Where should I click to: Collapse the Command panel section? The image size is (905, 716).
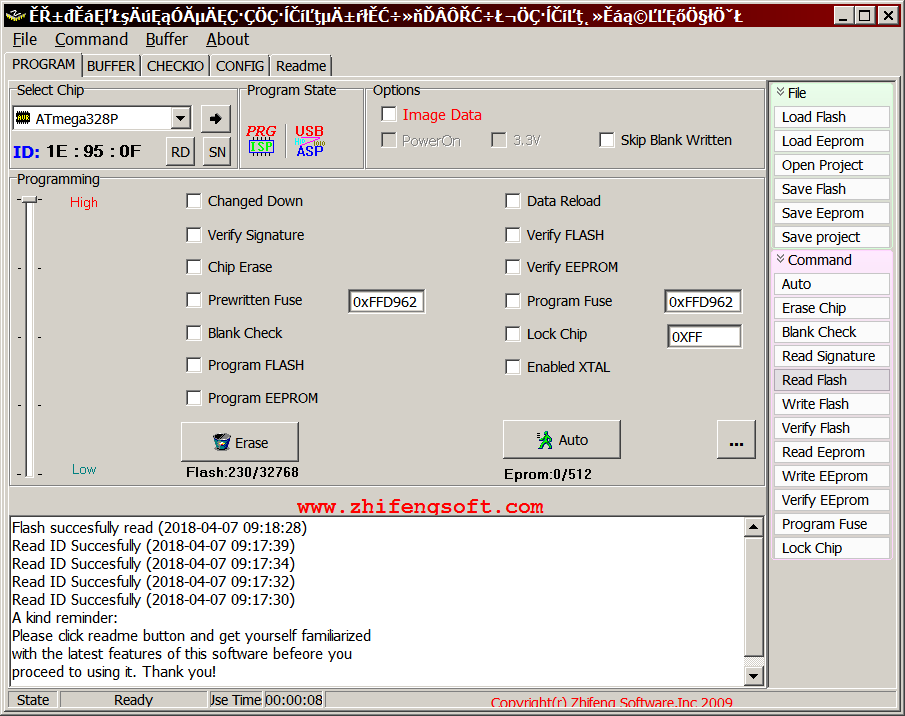780,259
